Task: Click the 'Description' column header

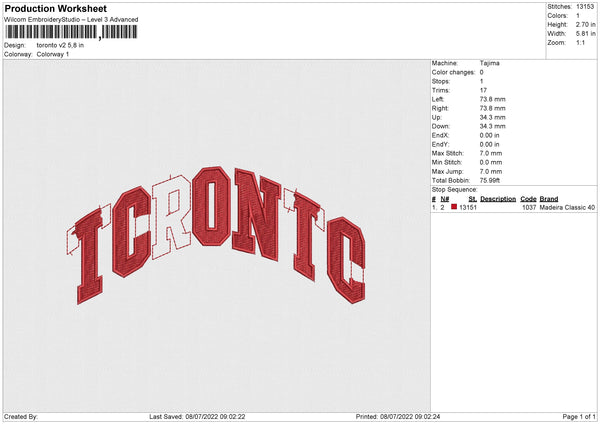Action: pyautogui.click(x=498, y=199)
